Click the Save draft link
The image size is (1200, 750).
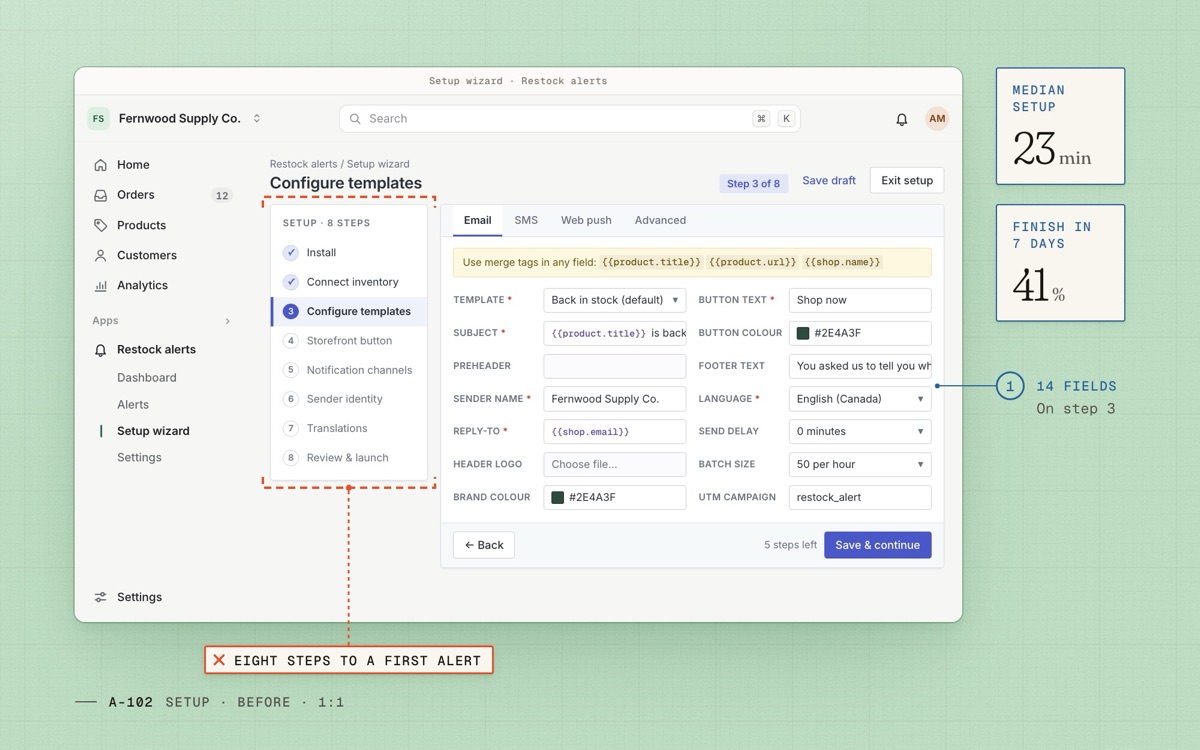coord(829,181)
